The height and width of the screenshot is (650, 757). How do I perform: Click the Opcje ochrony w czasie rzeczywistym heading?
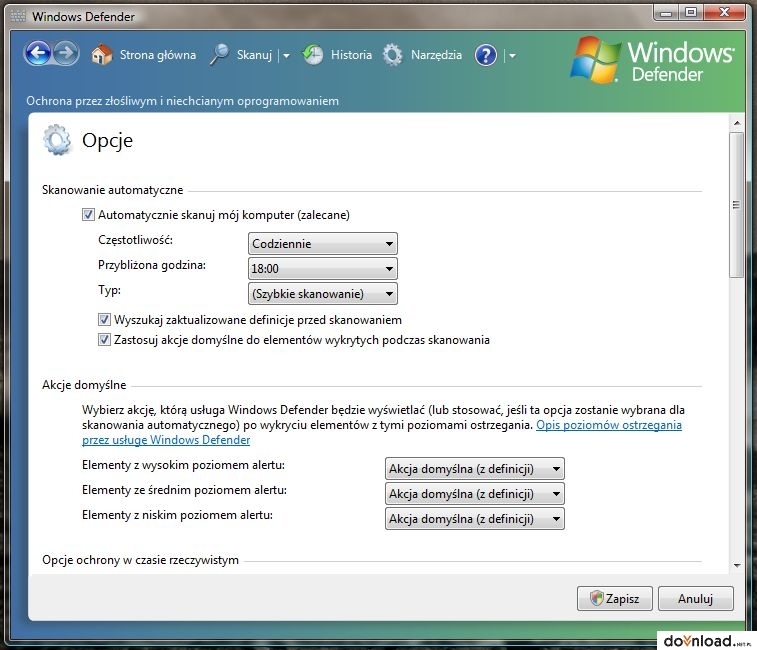[140, 560]
